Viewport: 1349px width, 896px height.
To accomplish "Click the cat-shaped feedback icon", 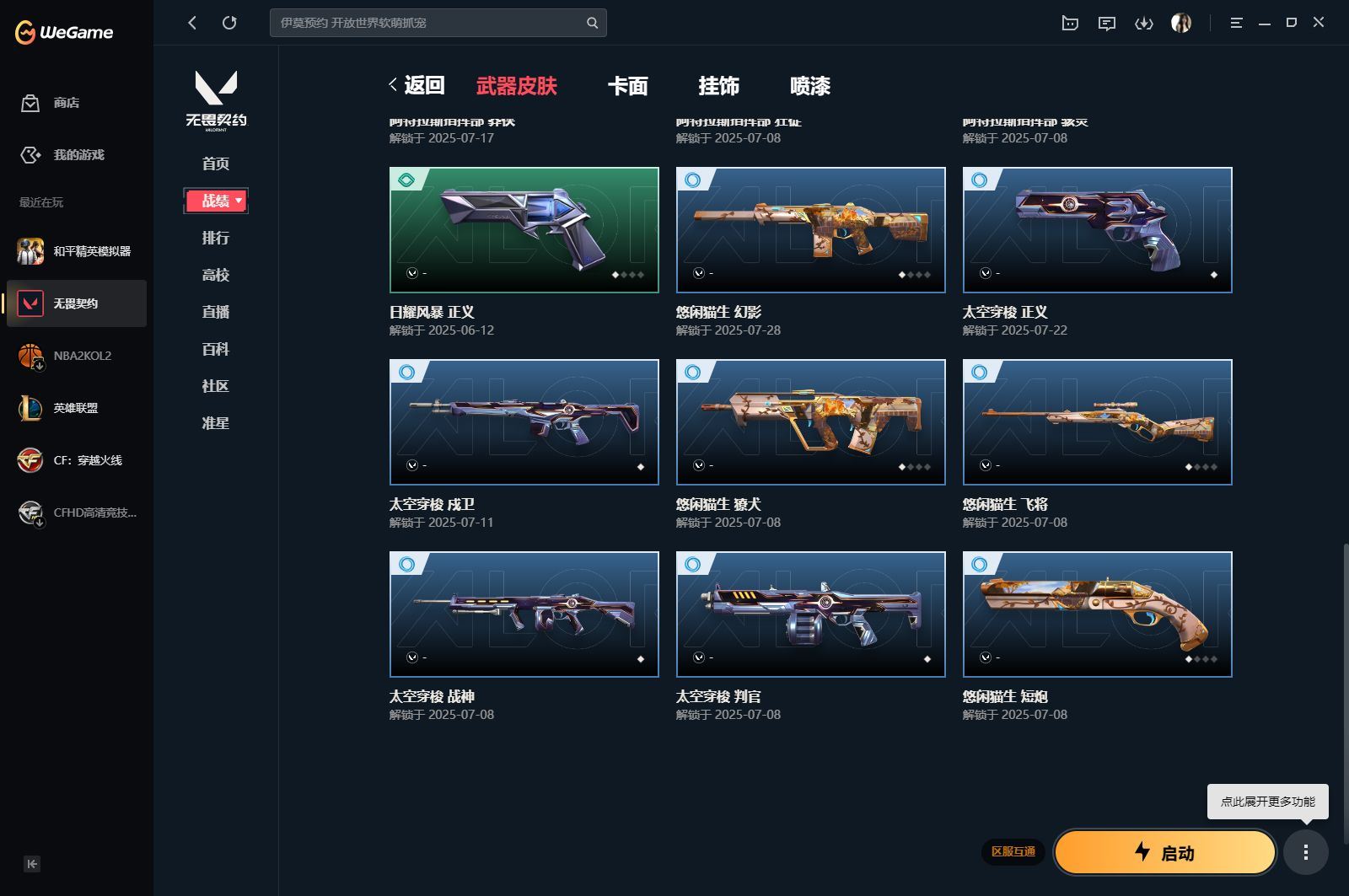I will (x=1069, y=23).
